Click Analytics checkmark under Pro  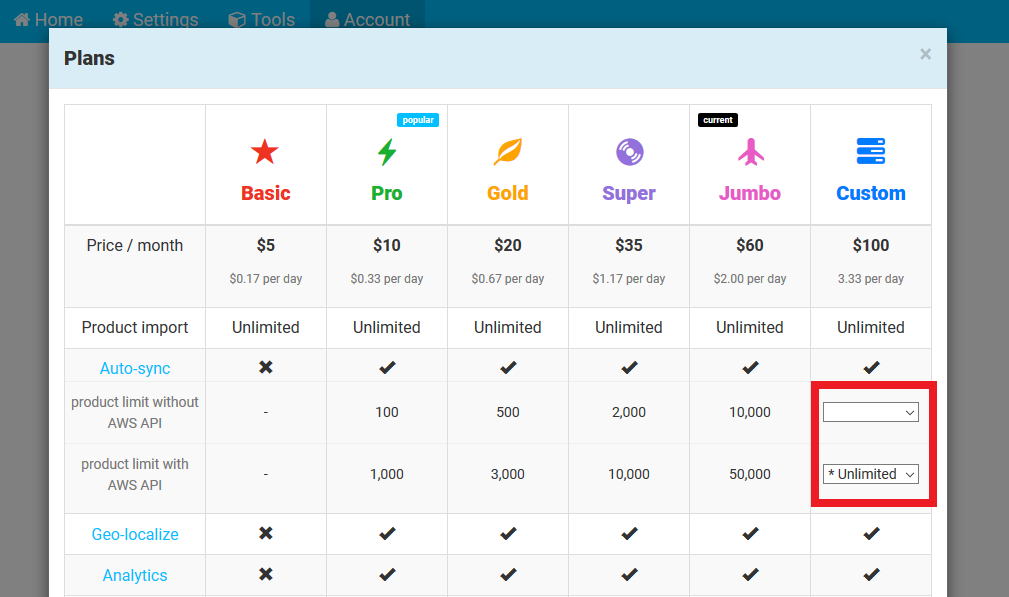(x=387, y=574)
